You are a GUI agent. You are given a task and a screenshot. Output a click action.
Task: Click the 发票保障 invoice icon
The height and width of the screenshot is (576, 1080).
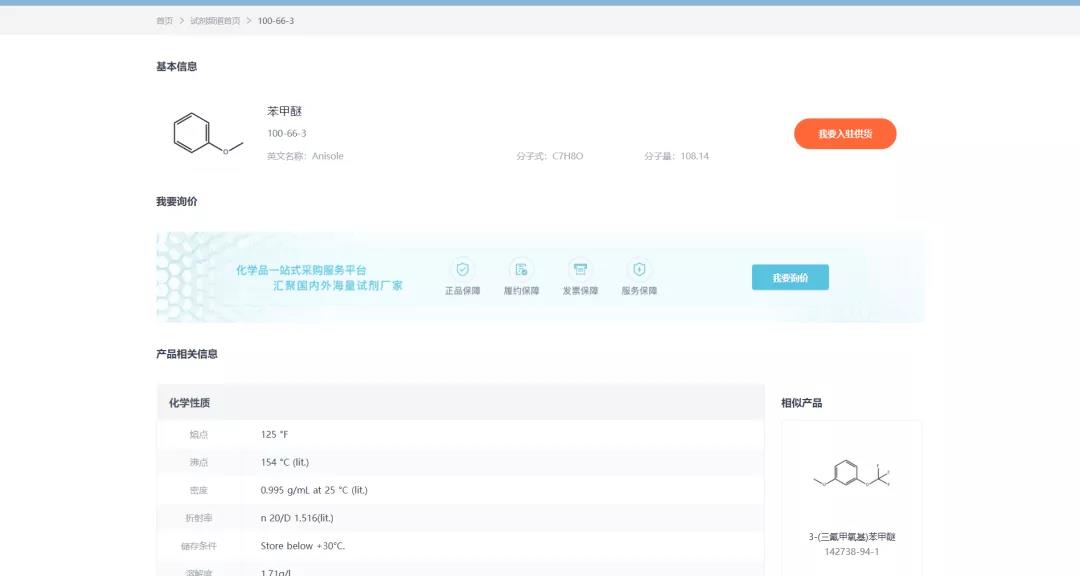(580, 269)
